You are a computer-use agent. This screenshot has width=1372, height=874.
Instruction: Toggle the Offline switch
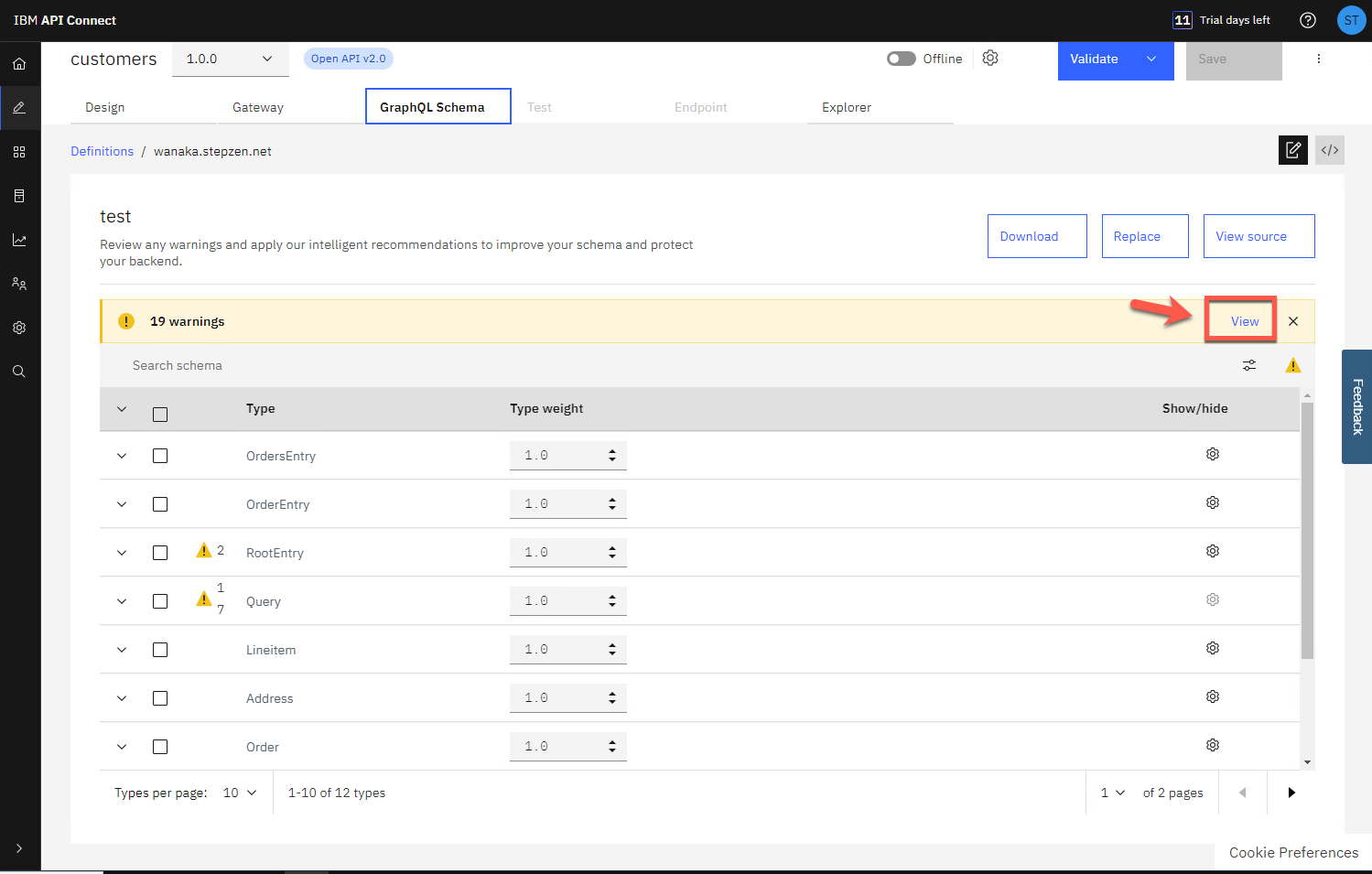(901, 59)
